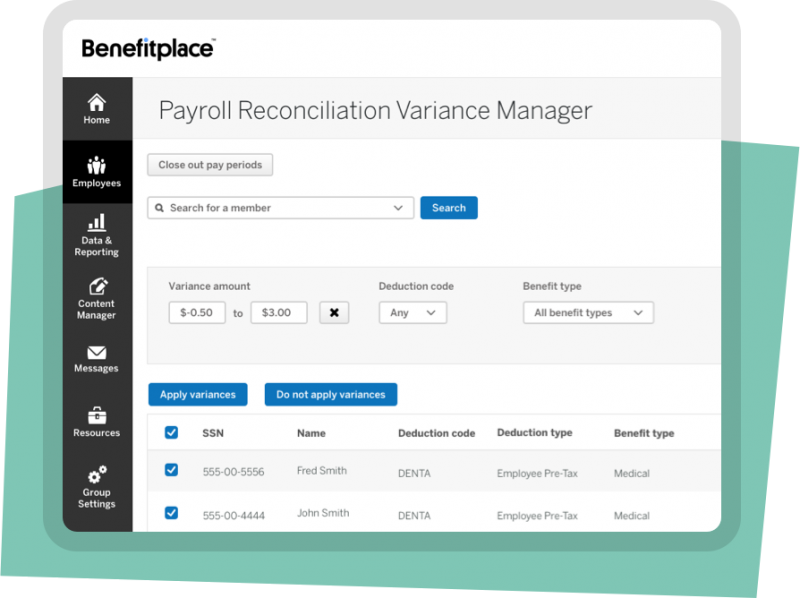The height and width of the screenshot is (598, 800).
Task: Click Do not apply variances button
Action: tap(331, 394)
